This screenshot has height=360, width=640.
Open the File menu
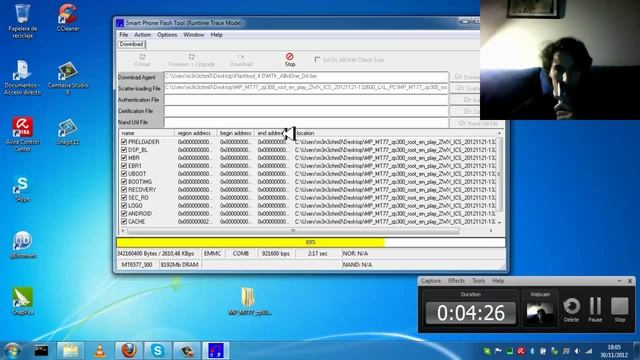point(123,35)
